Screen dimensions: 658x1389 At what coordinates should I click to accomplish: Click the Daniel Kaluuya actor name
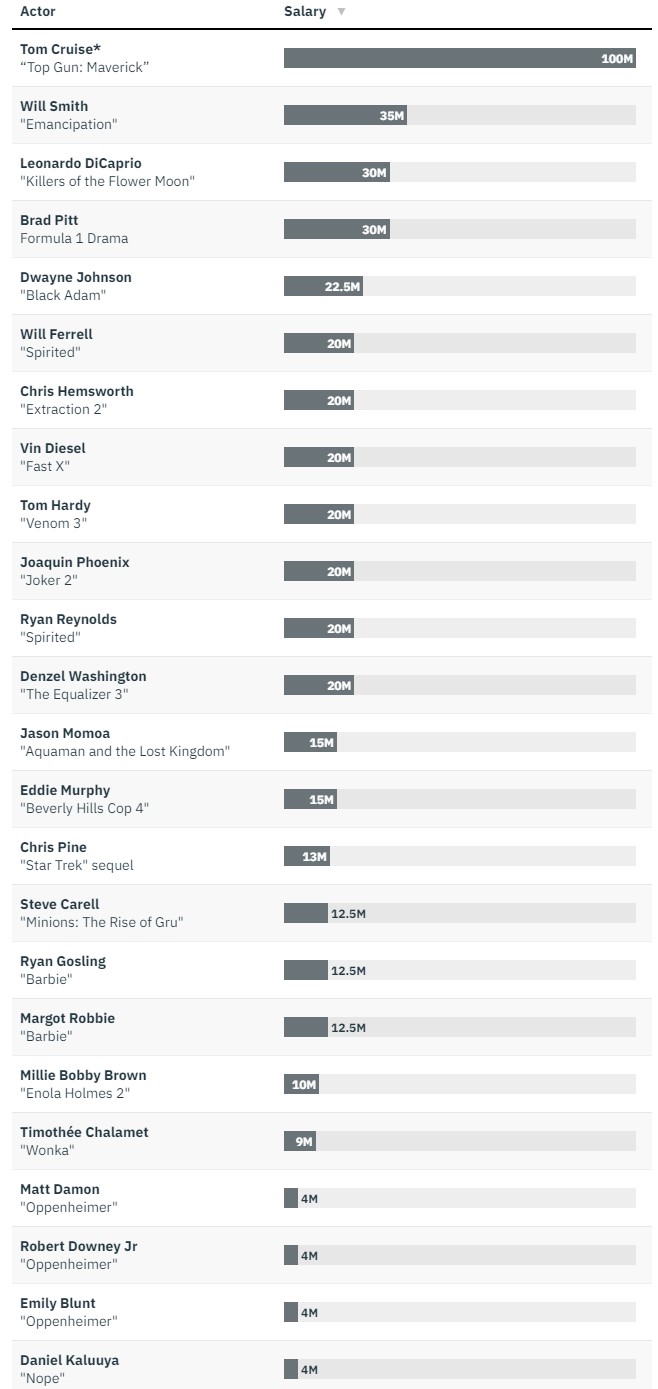point(69,1360)
